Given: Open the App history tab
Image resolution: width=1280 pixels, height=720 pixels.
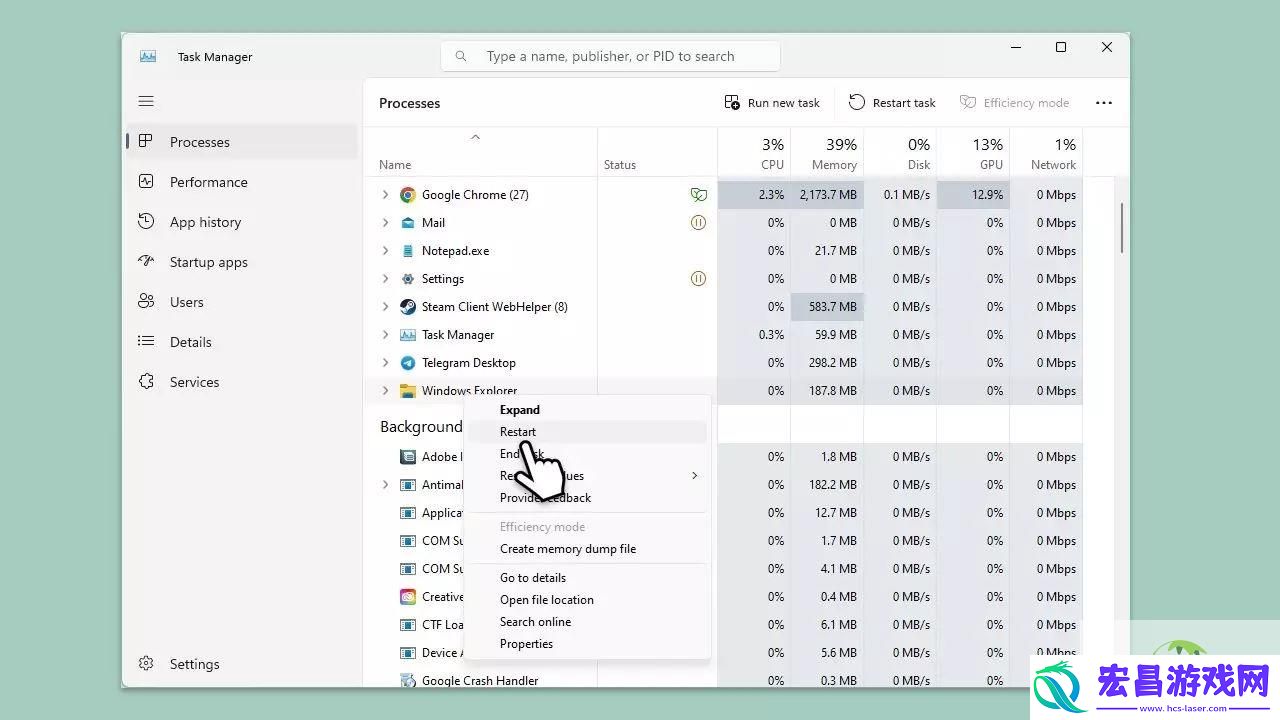Looking at the screenshot, I should click(242, 222).
